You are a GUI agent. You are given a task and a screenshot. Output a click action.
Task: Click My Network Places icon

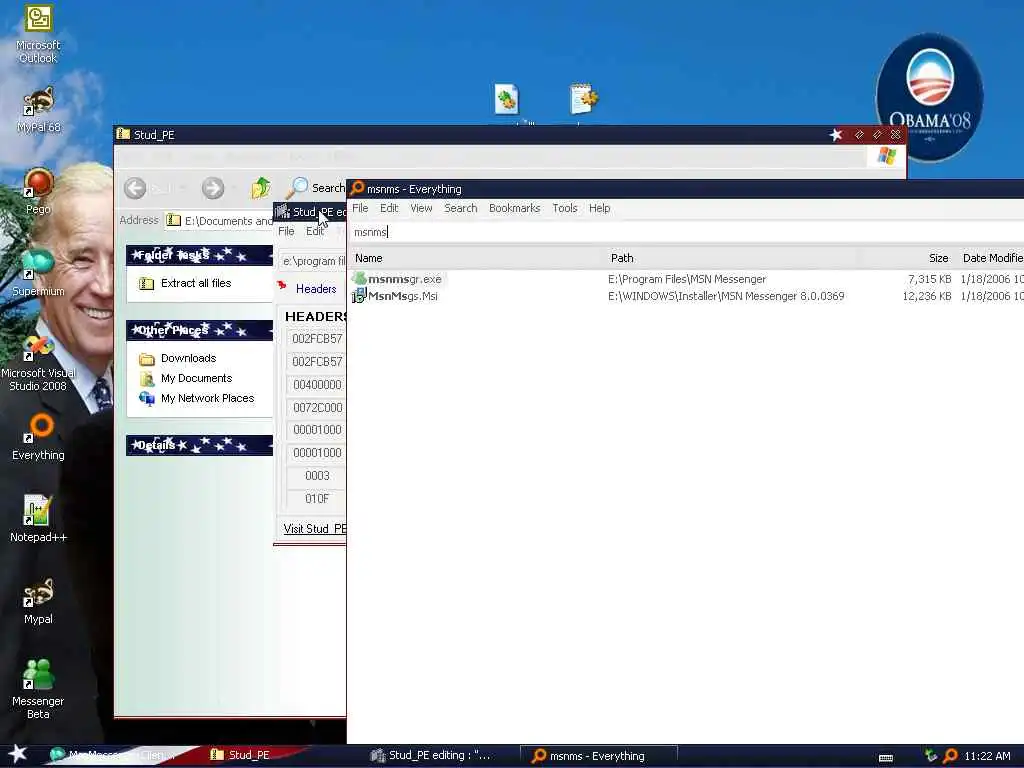(146, 398)
